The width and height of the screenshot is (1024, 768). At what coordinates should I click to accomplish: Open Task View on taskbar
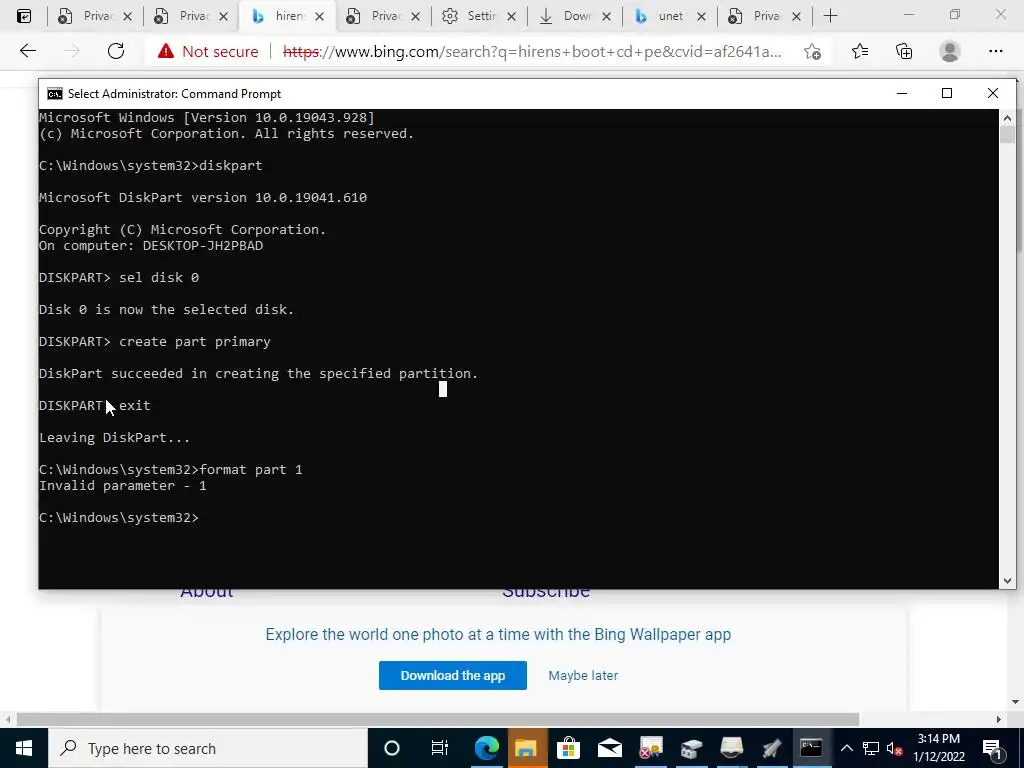[440, 748]
